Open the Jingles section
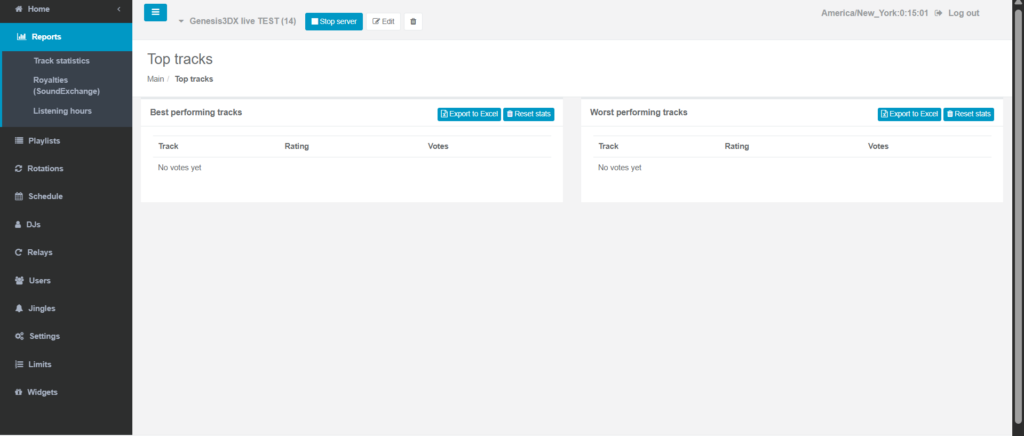Viewport: 1024px width, 436px height. coord(41,309)
